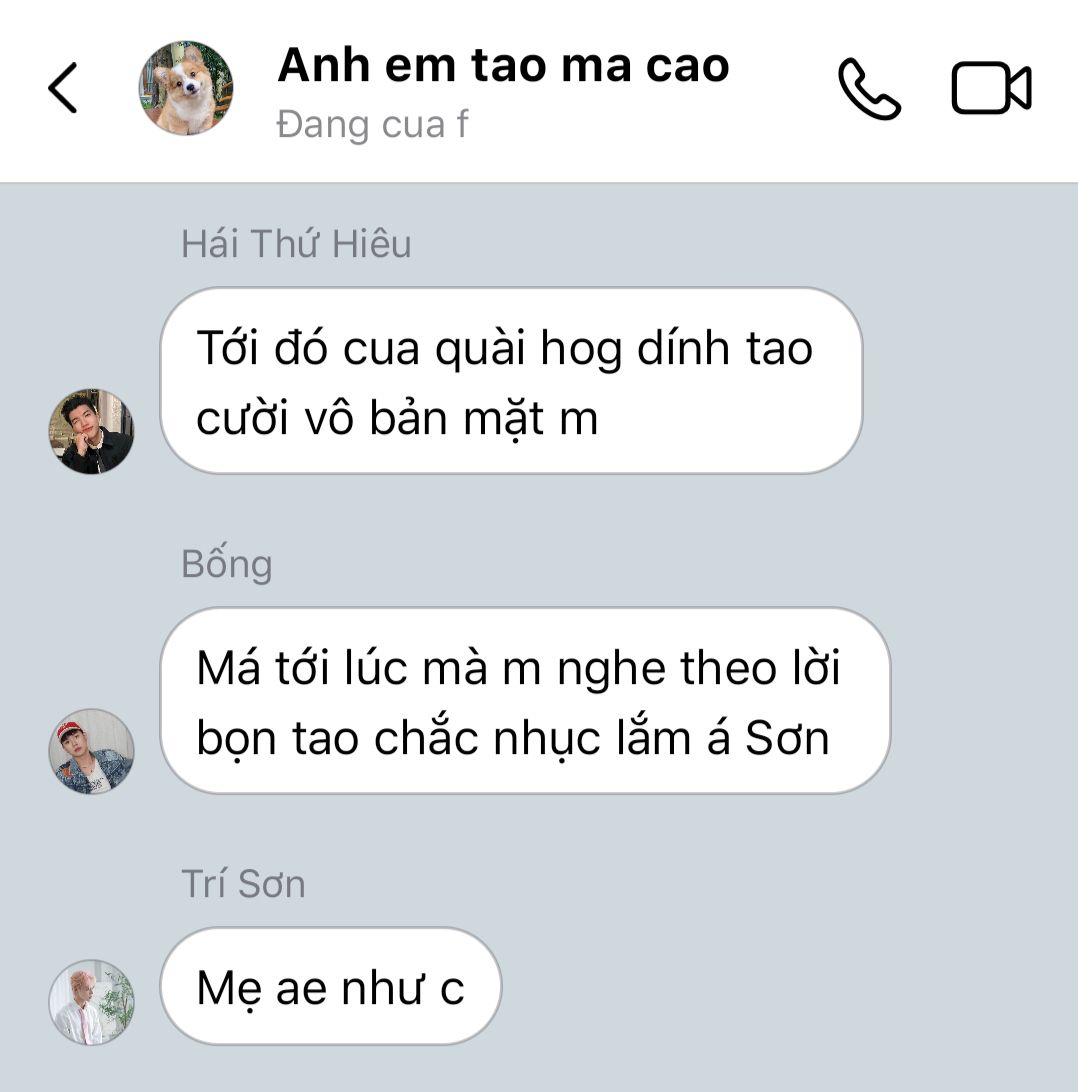Viewport: 1078px width, 1092px height.
Task: Go back using the left arrow
Action: coord(63,88)
